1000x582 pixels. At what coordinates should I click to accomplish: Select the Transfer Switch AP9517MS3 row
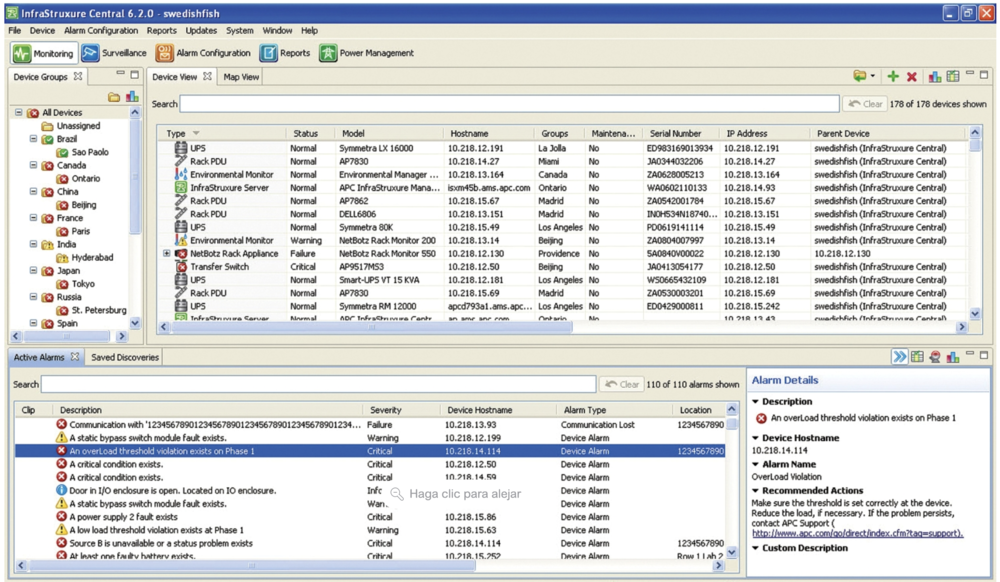[563, 266]
